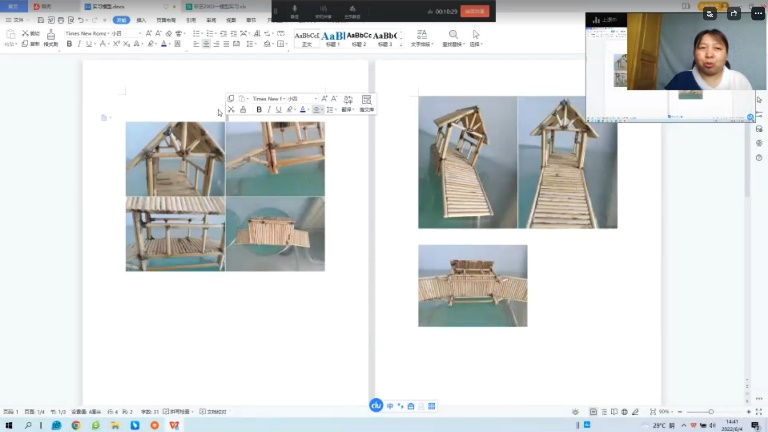Click Italic in the floating mini toolbar
The height and width of the screenshot is (432, 768).
pos(268,109)
